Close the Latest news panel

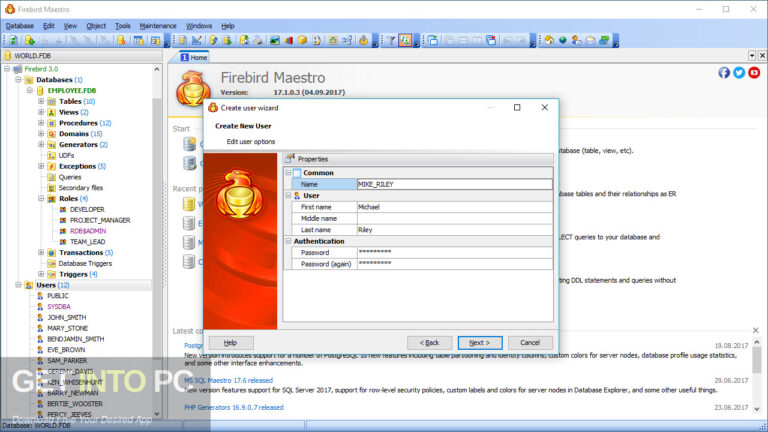coord(755,331)
